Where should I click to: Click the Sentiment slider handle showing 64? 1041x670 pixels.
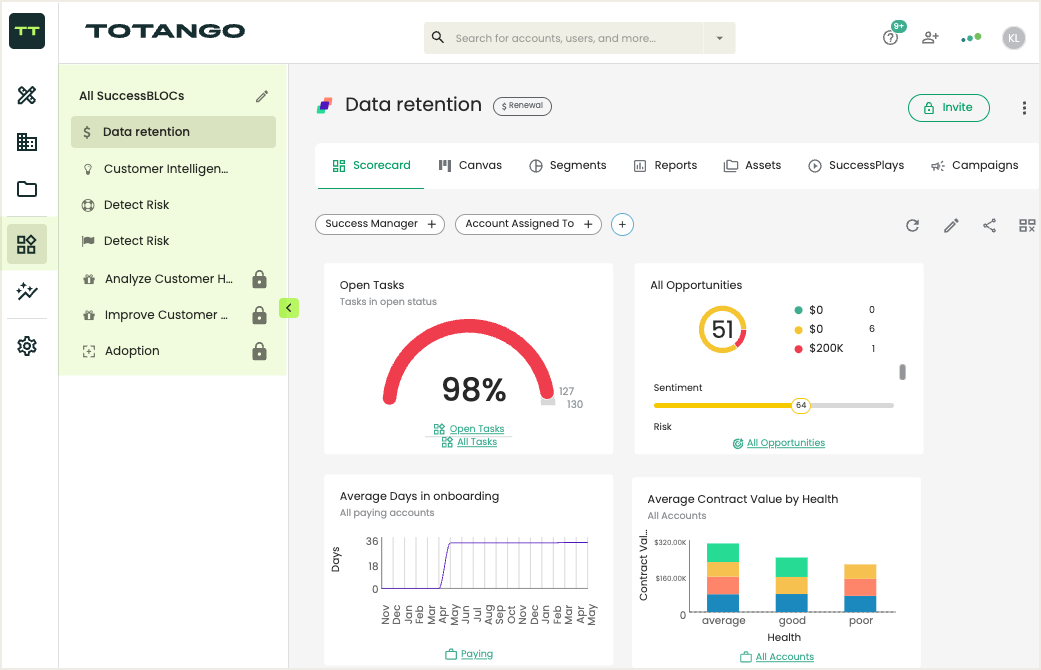[801, 405]
